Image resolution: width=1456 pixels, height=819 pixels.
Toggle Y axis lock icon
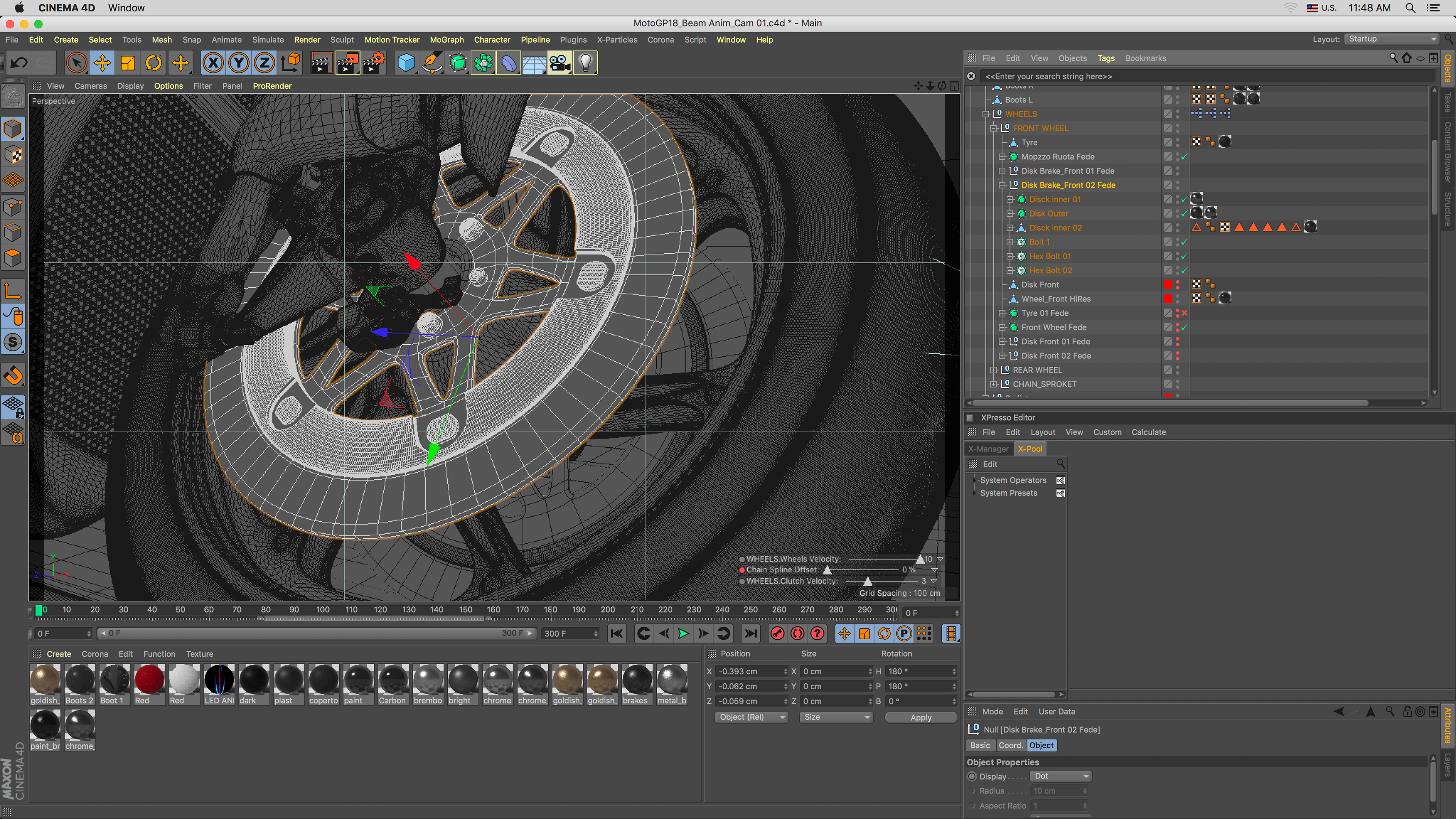click(x=239, y=63)
